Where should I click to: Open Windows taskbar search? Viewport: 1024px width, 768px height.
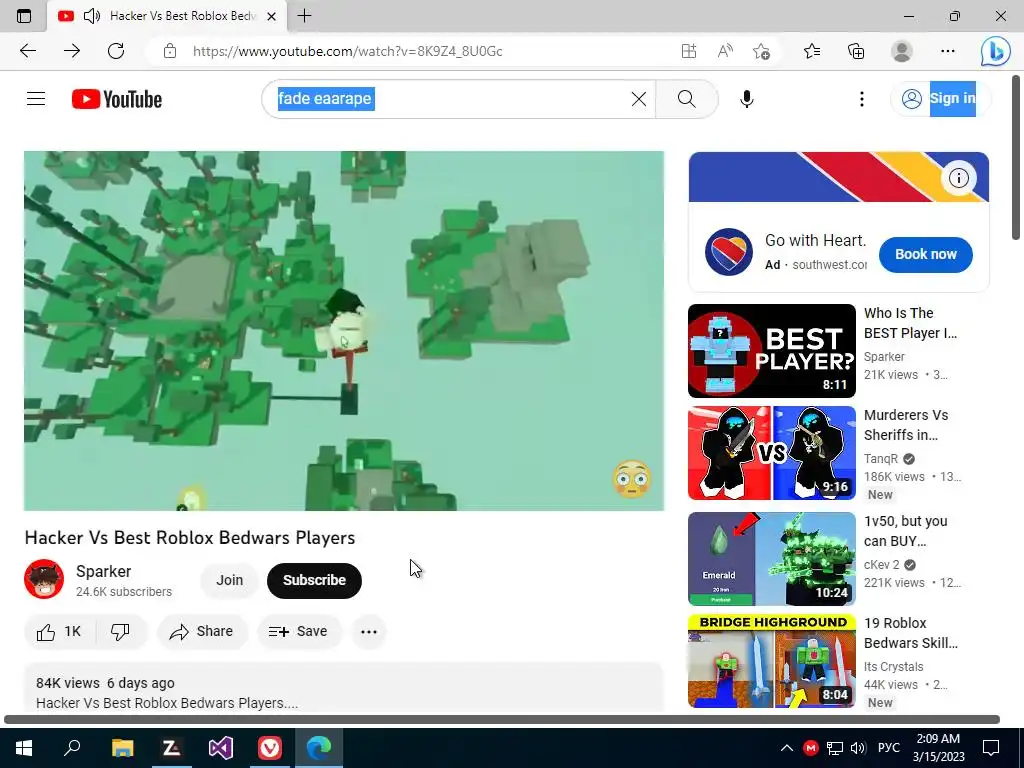(72, 748)
